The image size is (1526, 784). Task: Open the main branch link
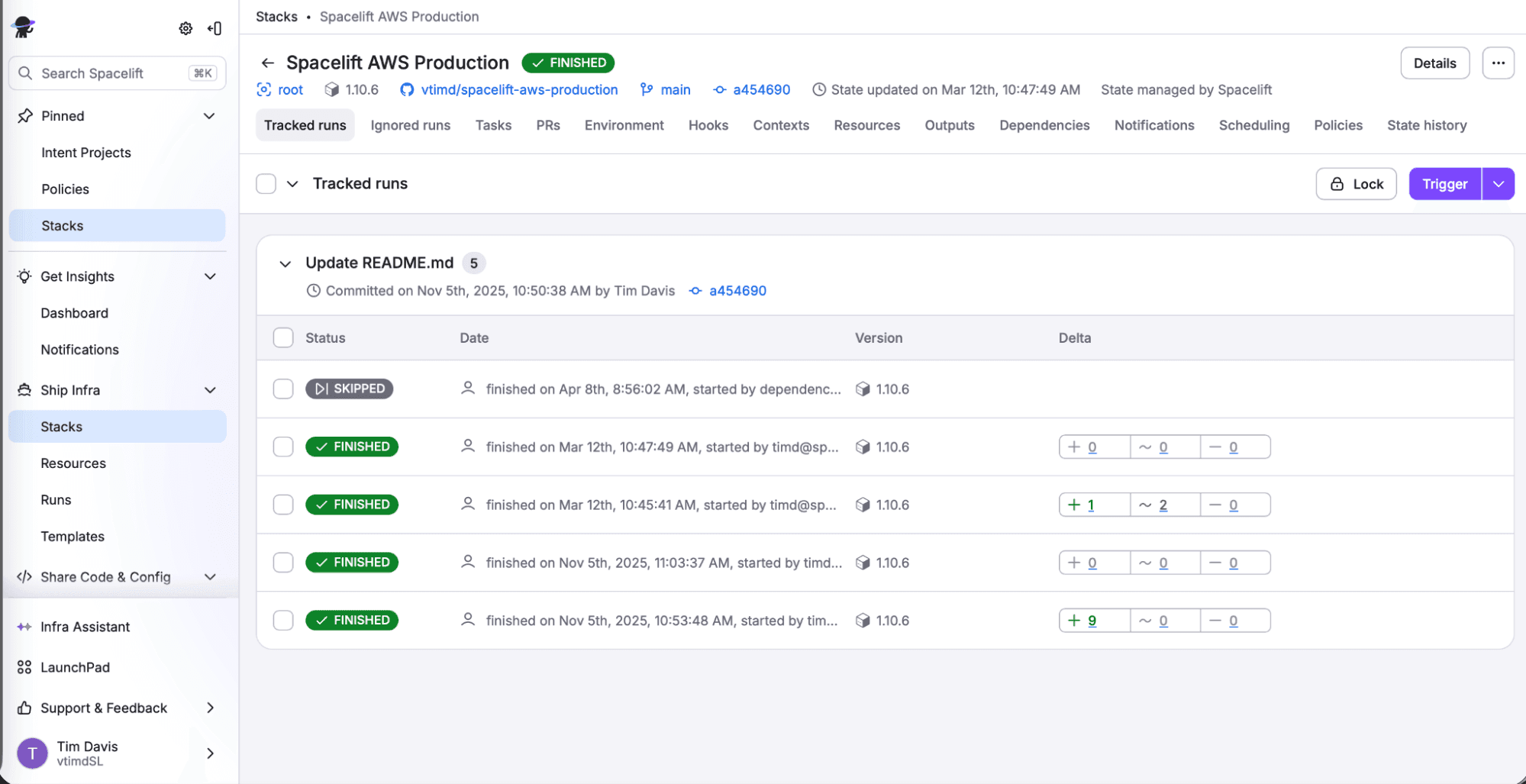click(x=675, y=89)
